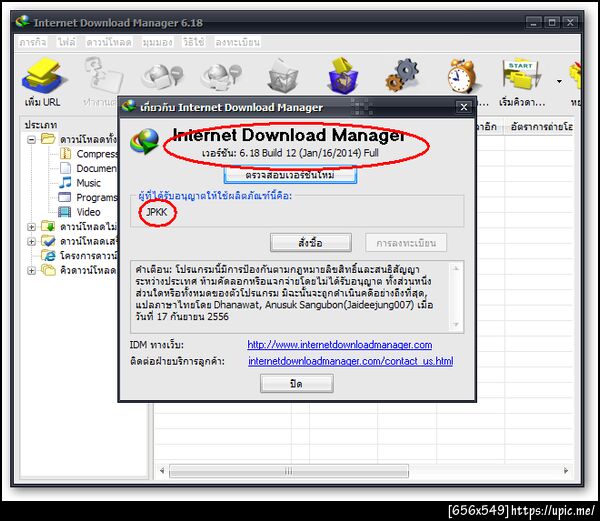
Task: Click the สั่งซื้อ (Order) button
Action: point(310,243)
